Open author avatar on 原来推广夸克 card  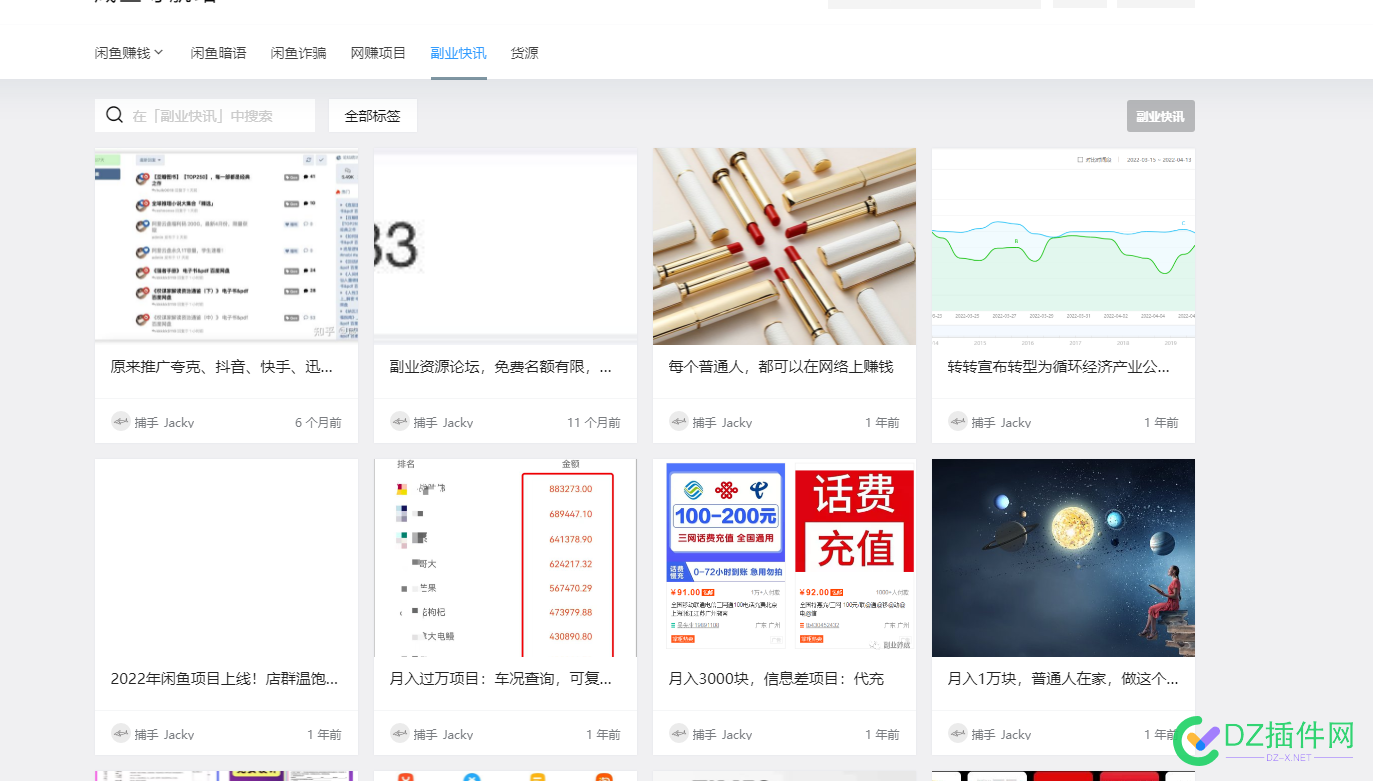[121, 422]
